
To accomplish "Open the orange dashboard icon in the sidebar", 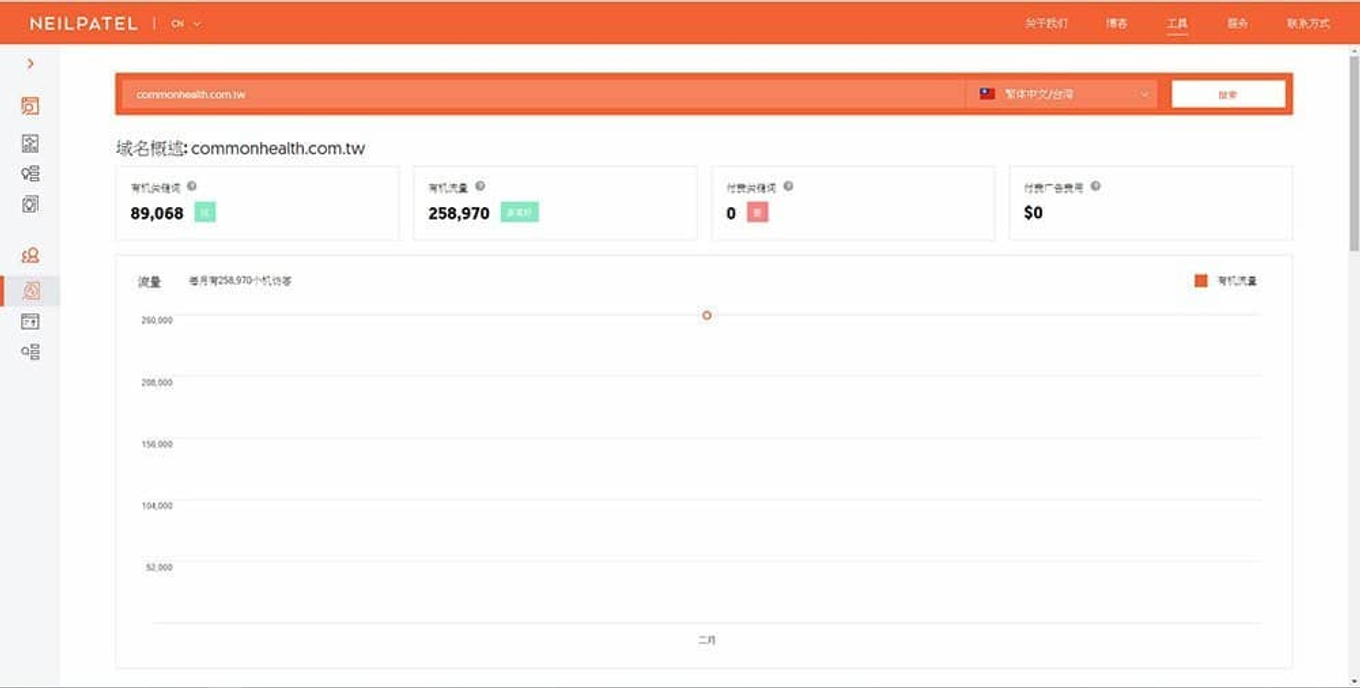I will (30, 105).
